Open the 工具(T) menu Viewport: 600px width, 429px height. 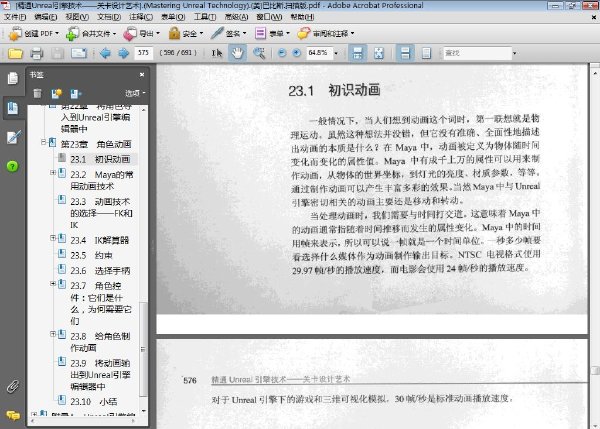click(205, 17)
